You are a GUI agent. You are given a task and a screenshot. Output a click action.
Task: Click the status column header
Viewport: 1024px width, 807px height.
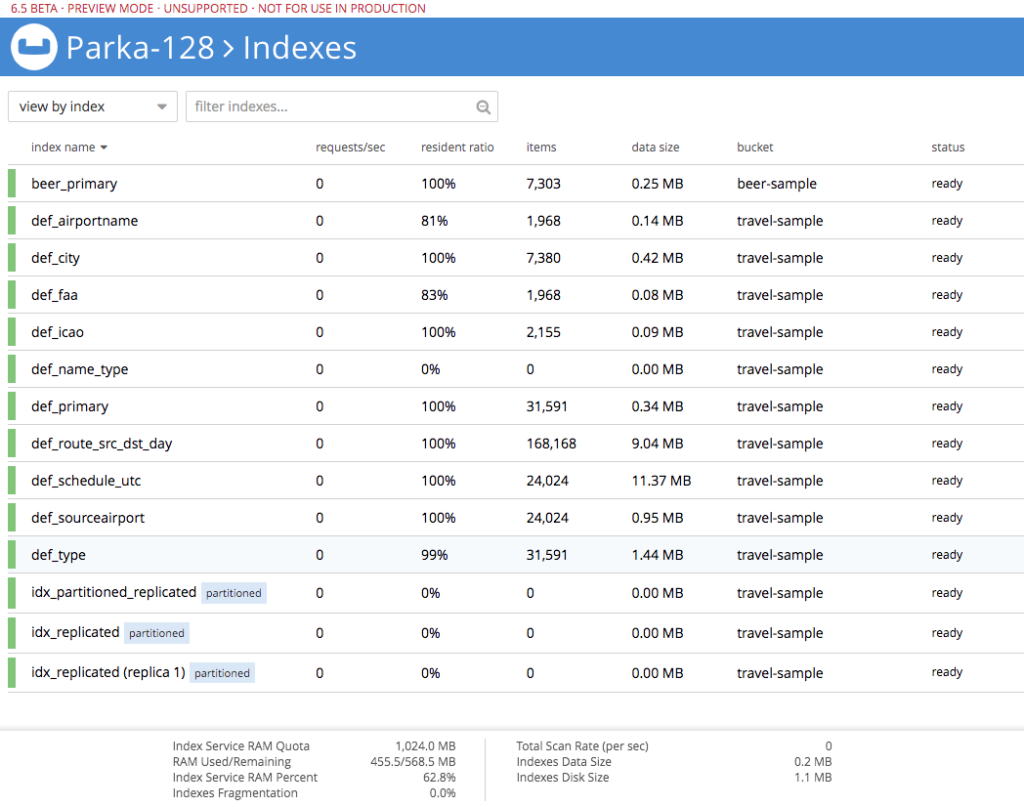tap(947, 147)
